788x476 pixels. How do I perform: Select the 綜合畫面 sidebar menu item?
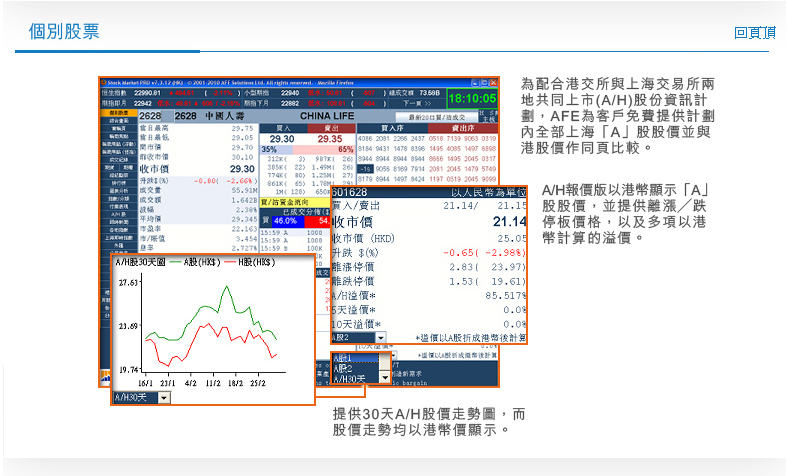click(119, 121)
